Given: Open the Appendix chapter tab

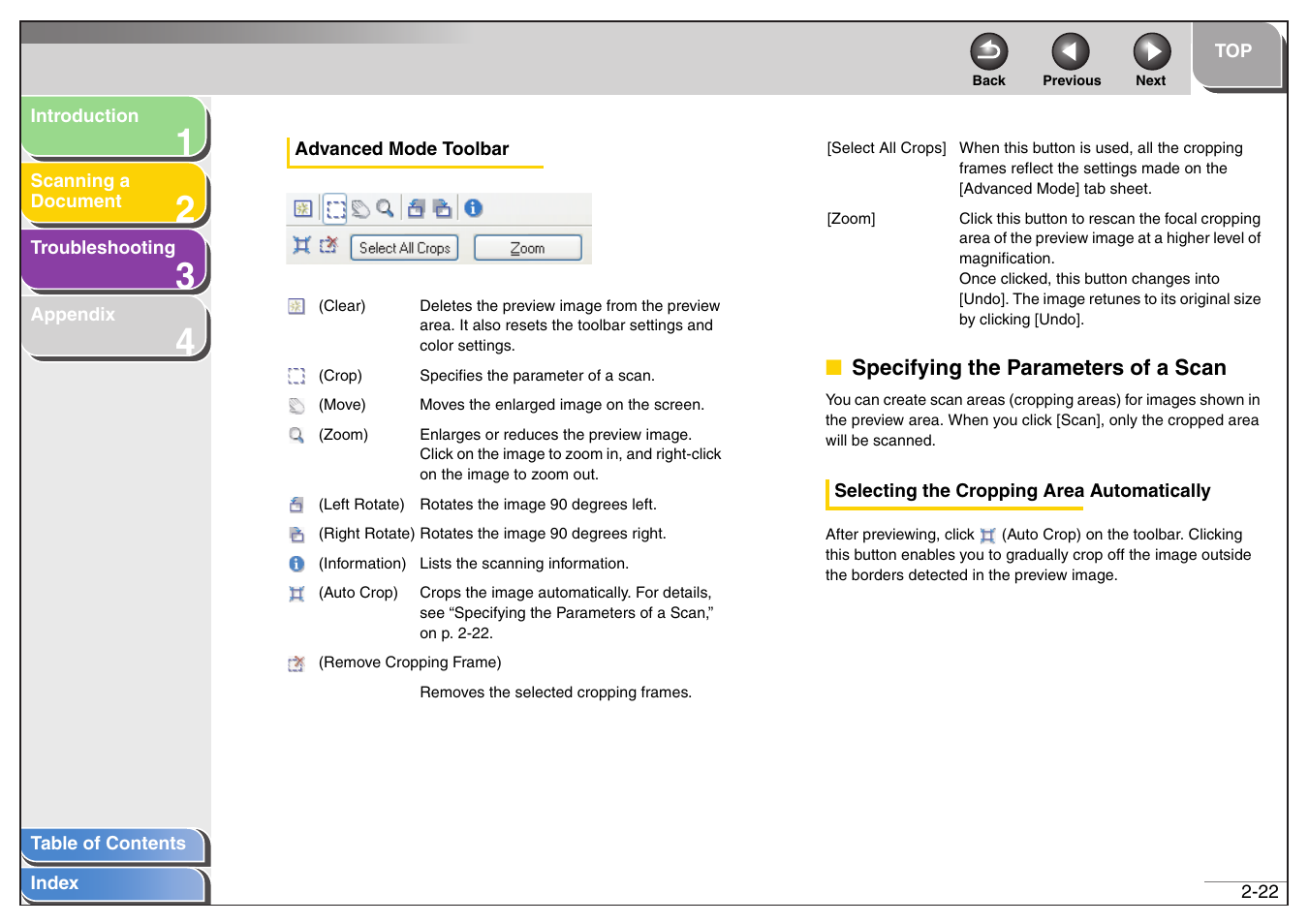Looking at the screenshot, I should [x=113, y=326].
